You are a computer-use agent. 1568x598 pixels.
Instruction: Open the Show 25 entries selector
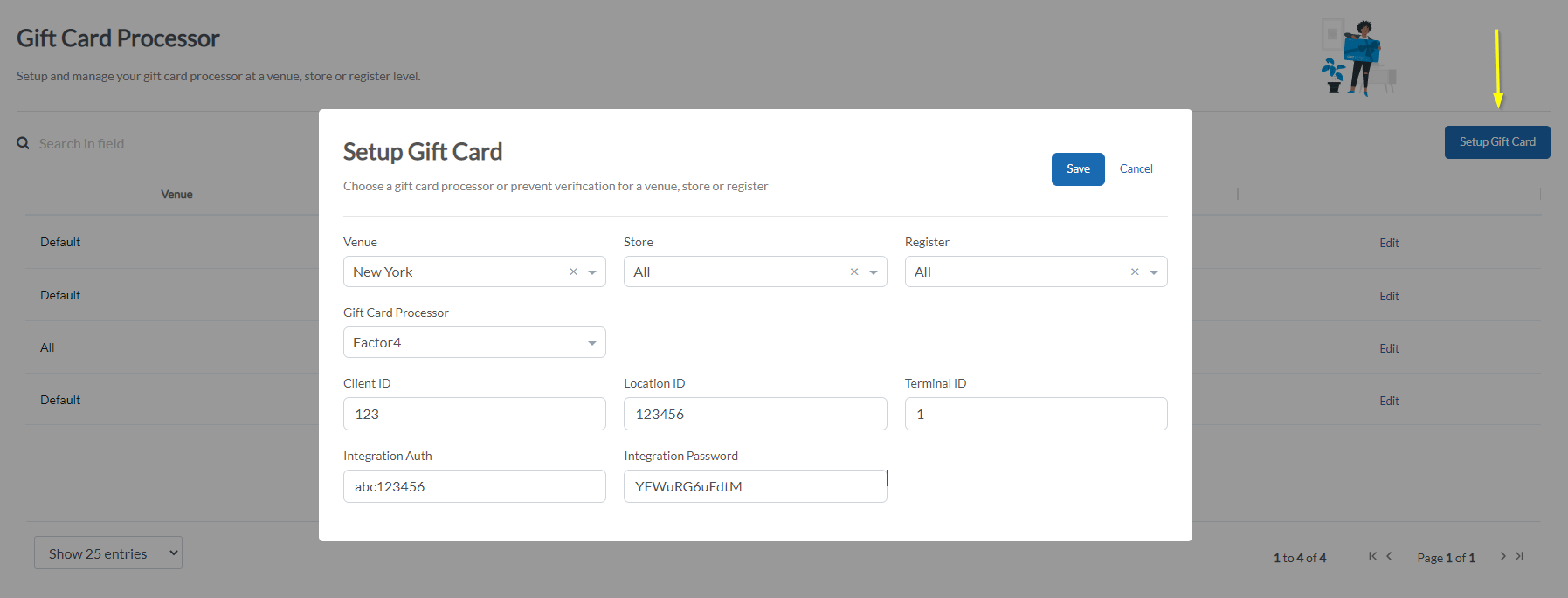pyautogui.click(x=108, y=553)
